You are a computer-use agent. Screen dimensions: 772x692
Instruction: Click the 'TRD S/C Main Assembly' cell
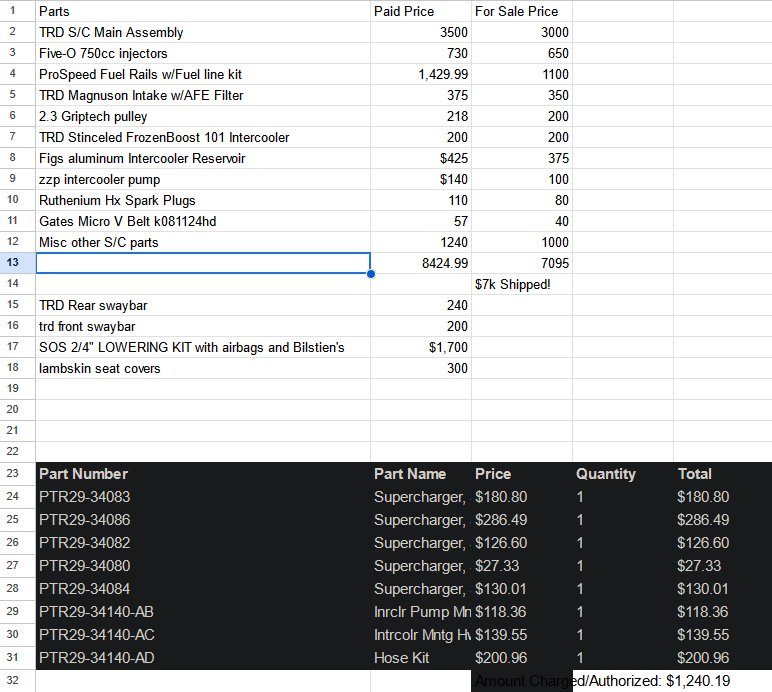click(x=203, y=32)
